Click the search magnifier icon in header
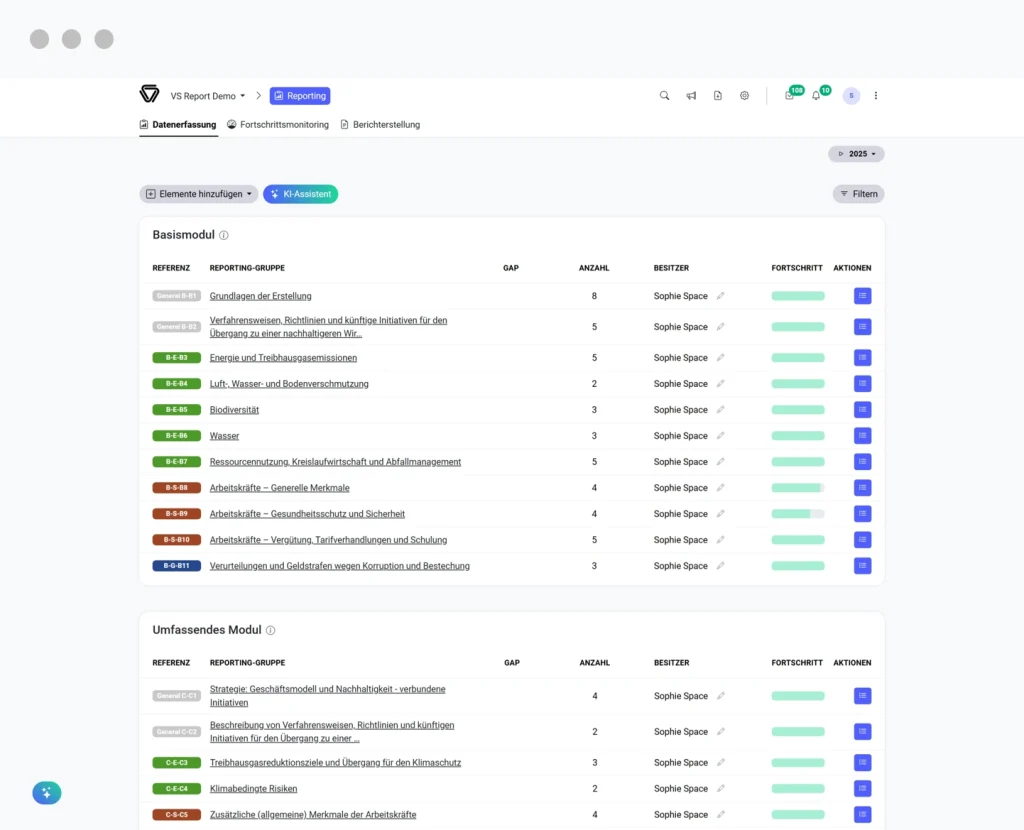Screen dimensions: 1024x830 tap(664, 95)
